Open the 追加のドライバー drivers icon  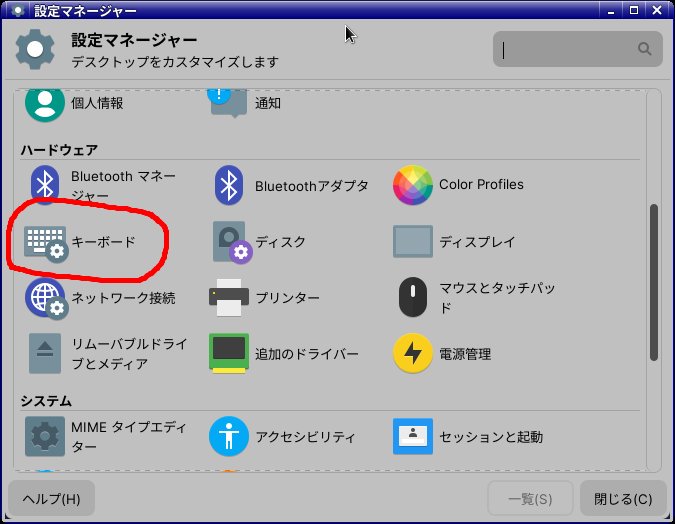[x=229, y=353]
